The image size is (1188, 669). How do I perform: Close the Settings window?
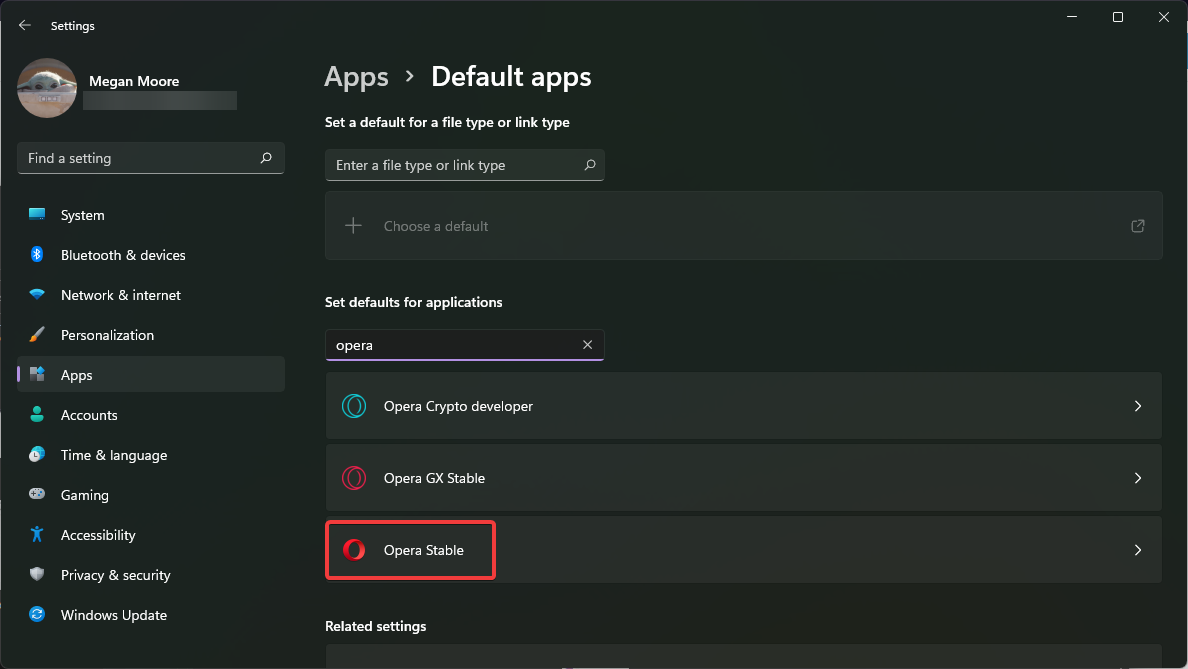pos(1164,17)
